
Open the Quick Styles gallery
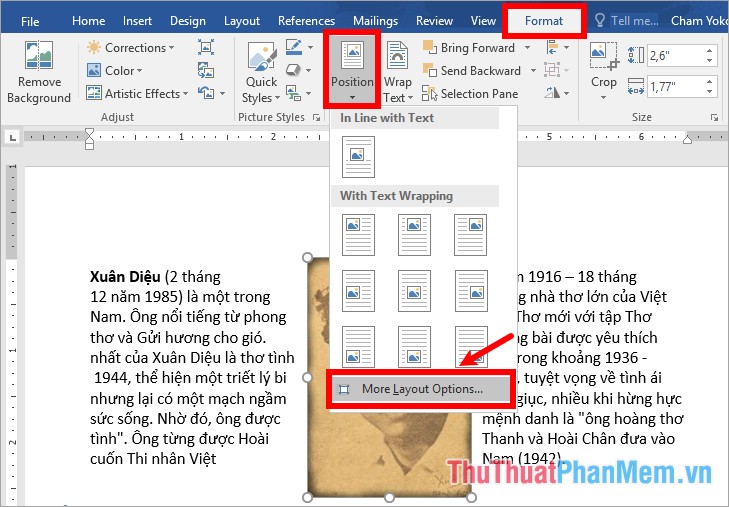(x=261, y=72)
